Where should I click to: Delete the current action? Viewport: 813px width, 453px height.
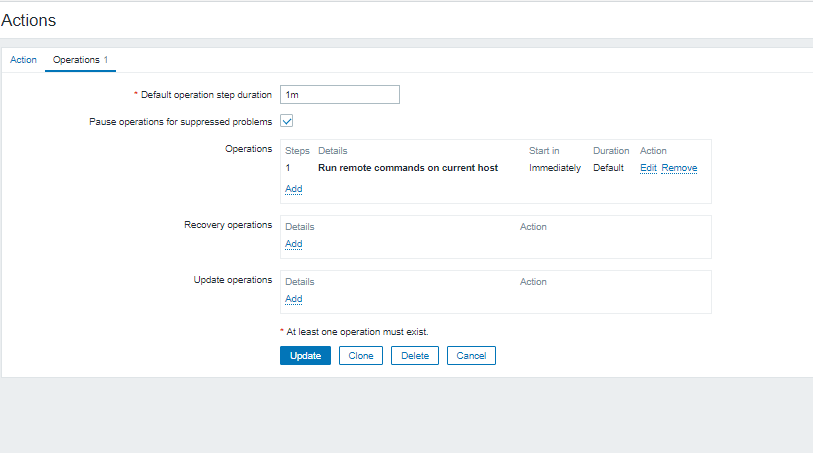click(414, 355)
